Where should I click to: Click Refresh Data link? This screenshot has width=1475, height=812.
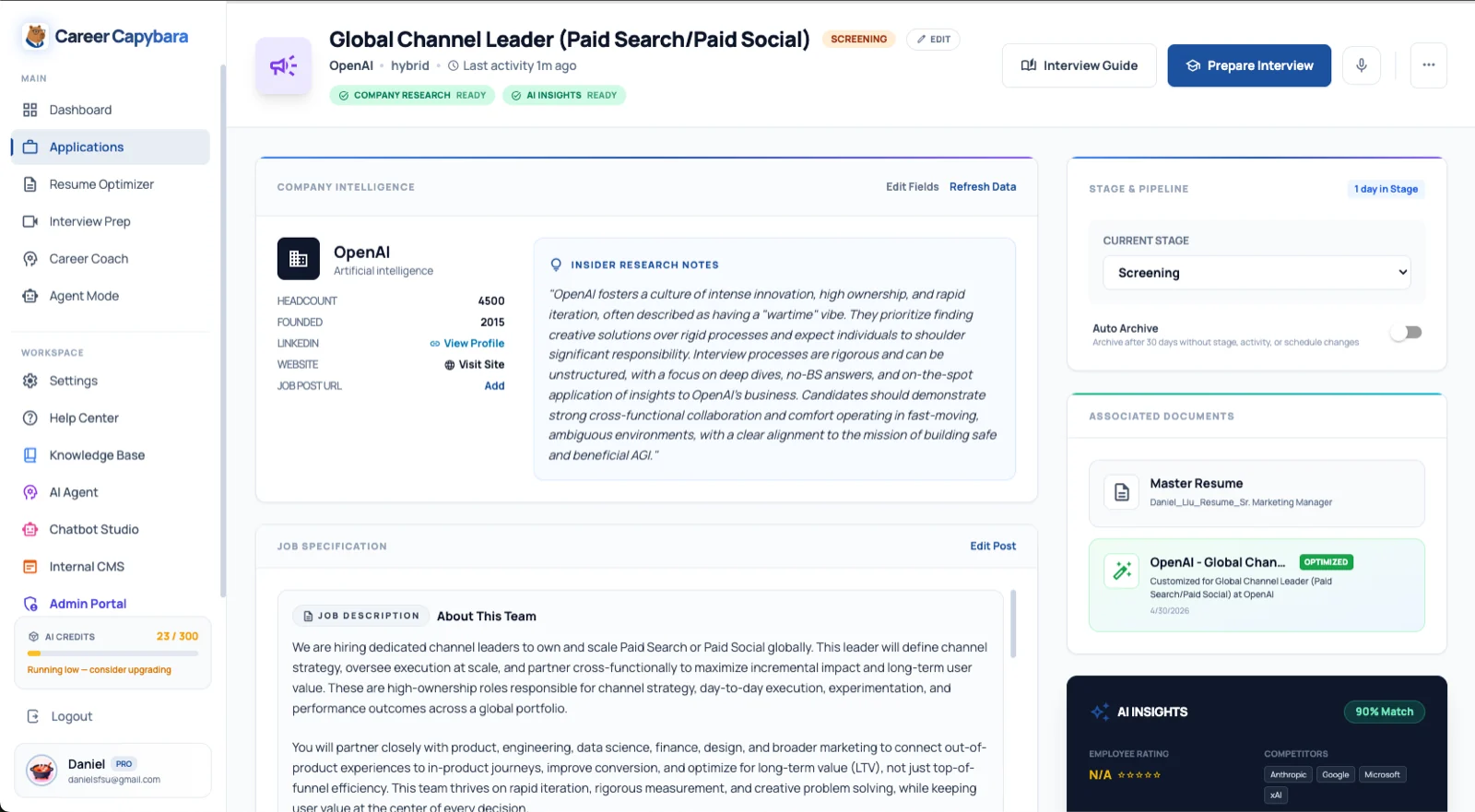click(983, 187)
